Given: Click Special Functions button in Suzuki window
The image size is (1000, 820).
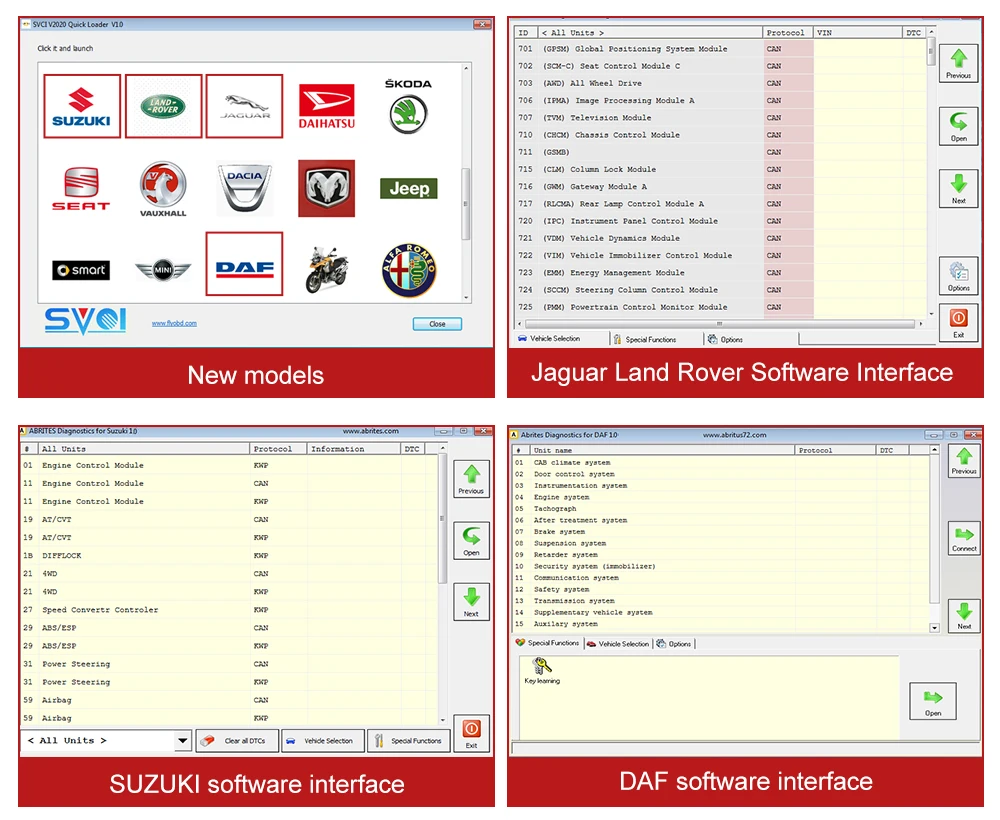Looking at the screenshot, I should (409, 741).
